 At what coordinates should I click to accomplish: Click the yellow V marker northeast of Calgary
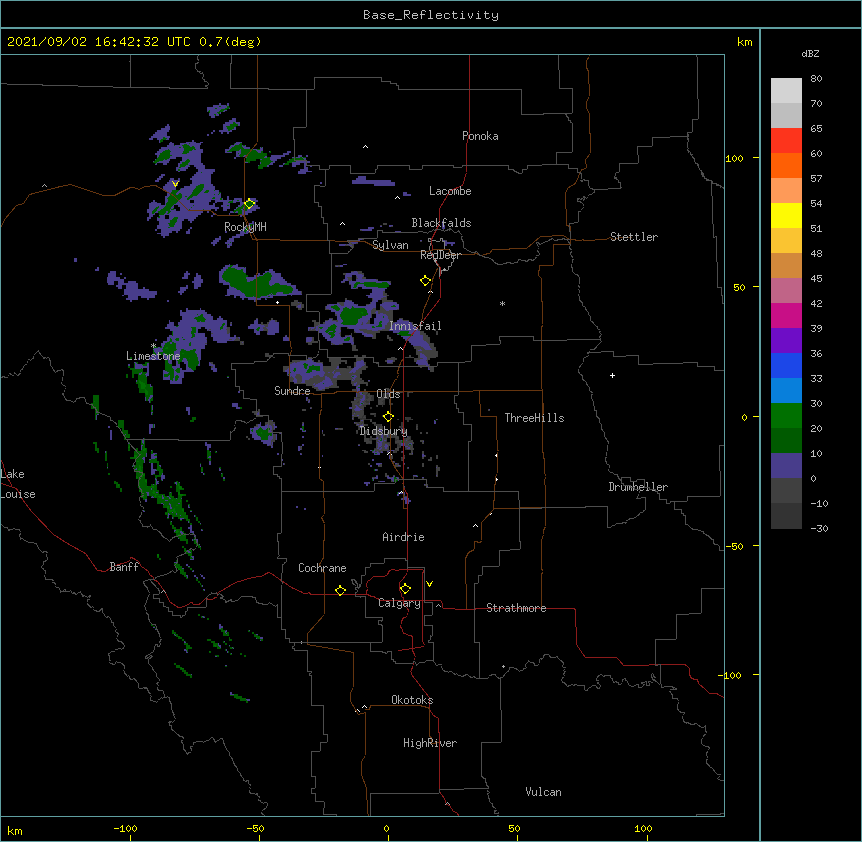pos(429,584)
